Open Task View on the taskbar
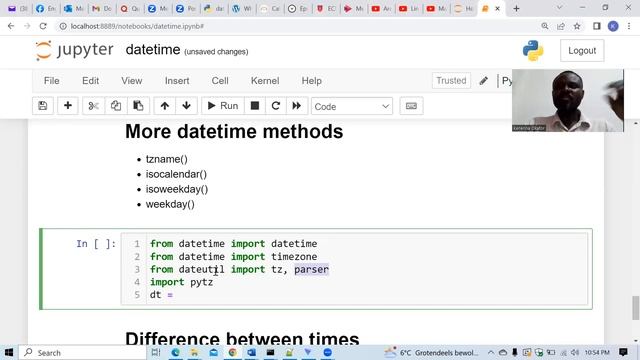The image size is (640, 360). [156, 352]
